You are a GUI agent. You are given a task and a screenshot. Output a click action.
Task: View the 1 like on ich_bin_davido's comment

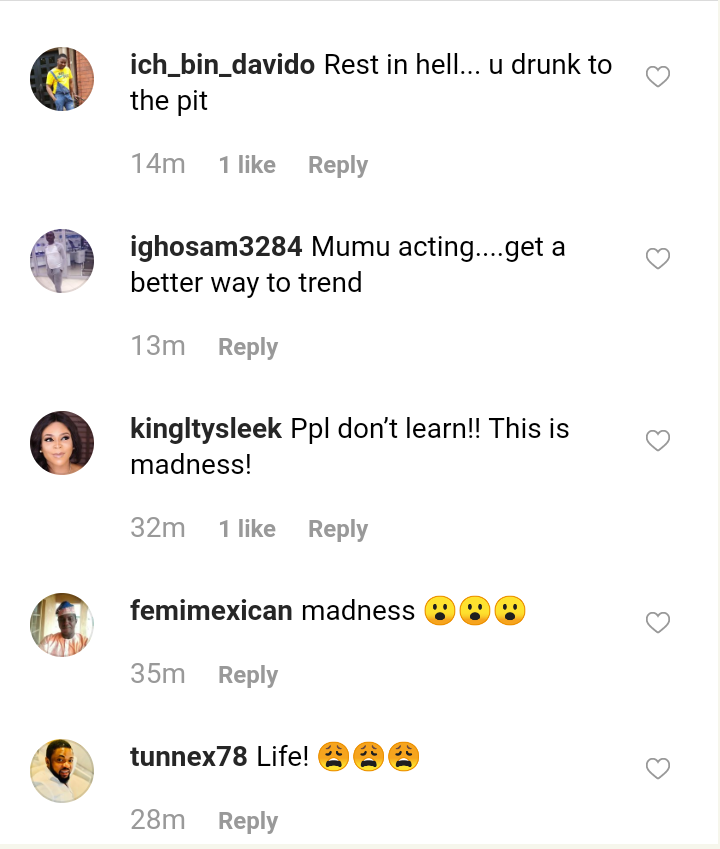coord(247,165)
